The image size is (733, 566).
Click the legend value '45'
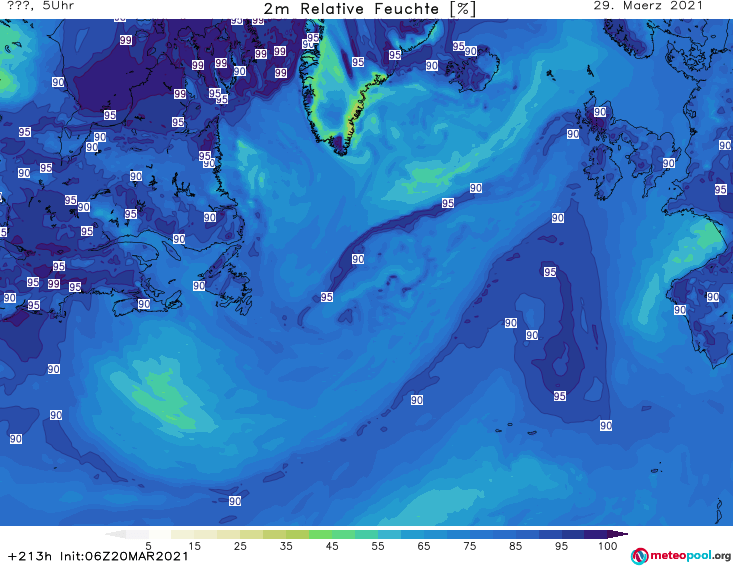(x=331, y=546)
